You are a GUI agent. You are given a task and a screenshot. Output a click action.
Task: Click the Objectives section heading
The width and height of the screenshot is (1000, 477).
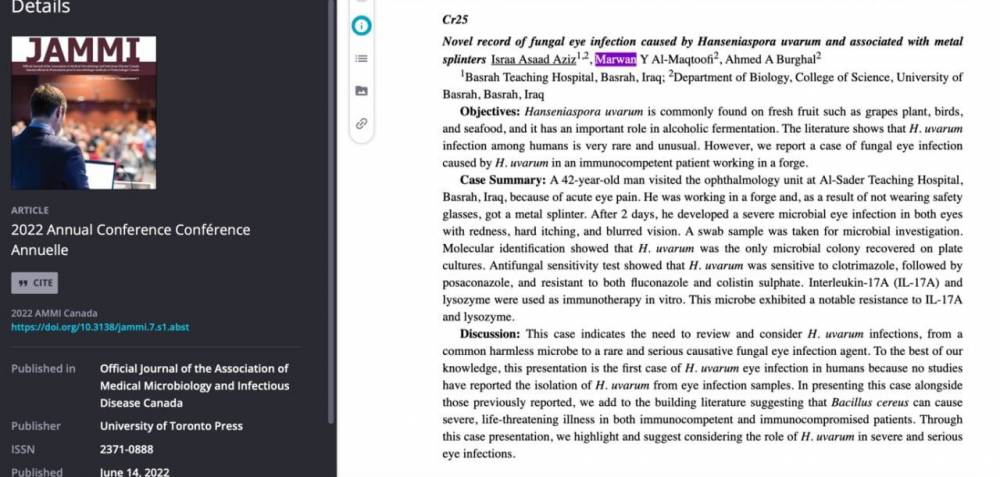pyautogui.click(x=490, y=110)
